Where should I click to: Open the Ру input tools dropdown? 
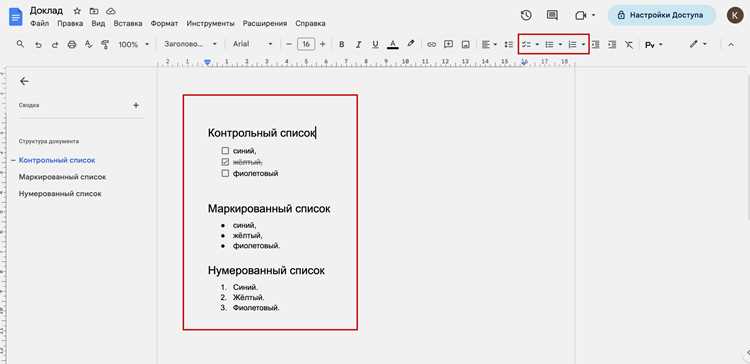tap(654, 44)
